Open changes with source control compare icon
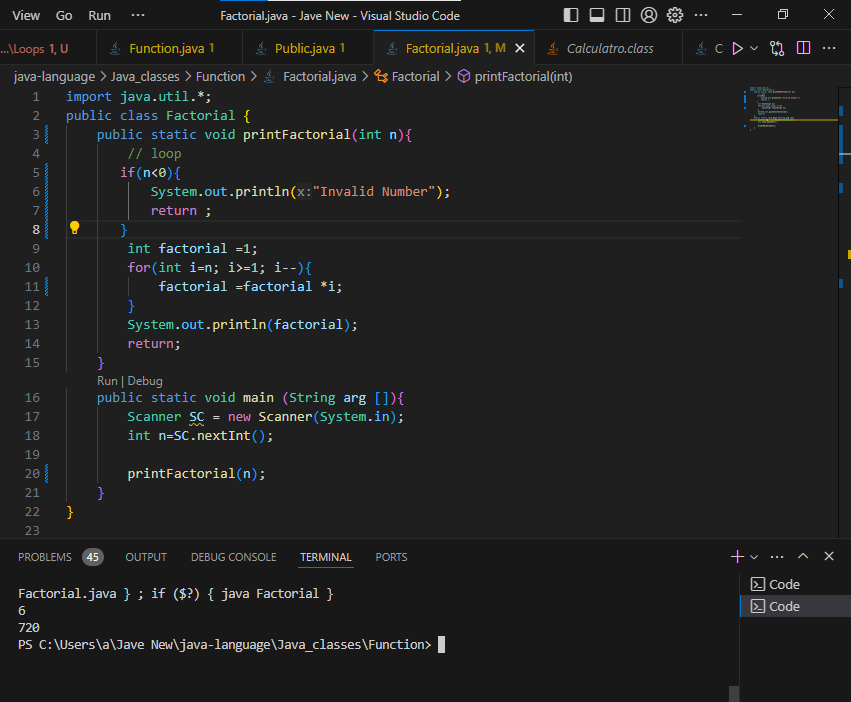This screenshot has width=851, height=702. tap(777, 48)
